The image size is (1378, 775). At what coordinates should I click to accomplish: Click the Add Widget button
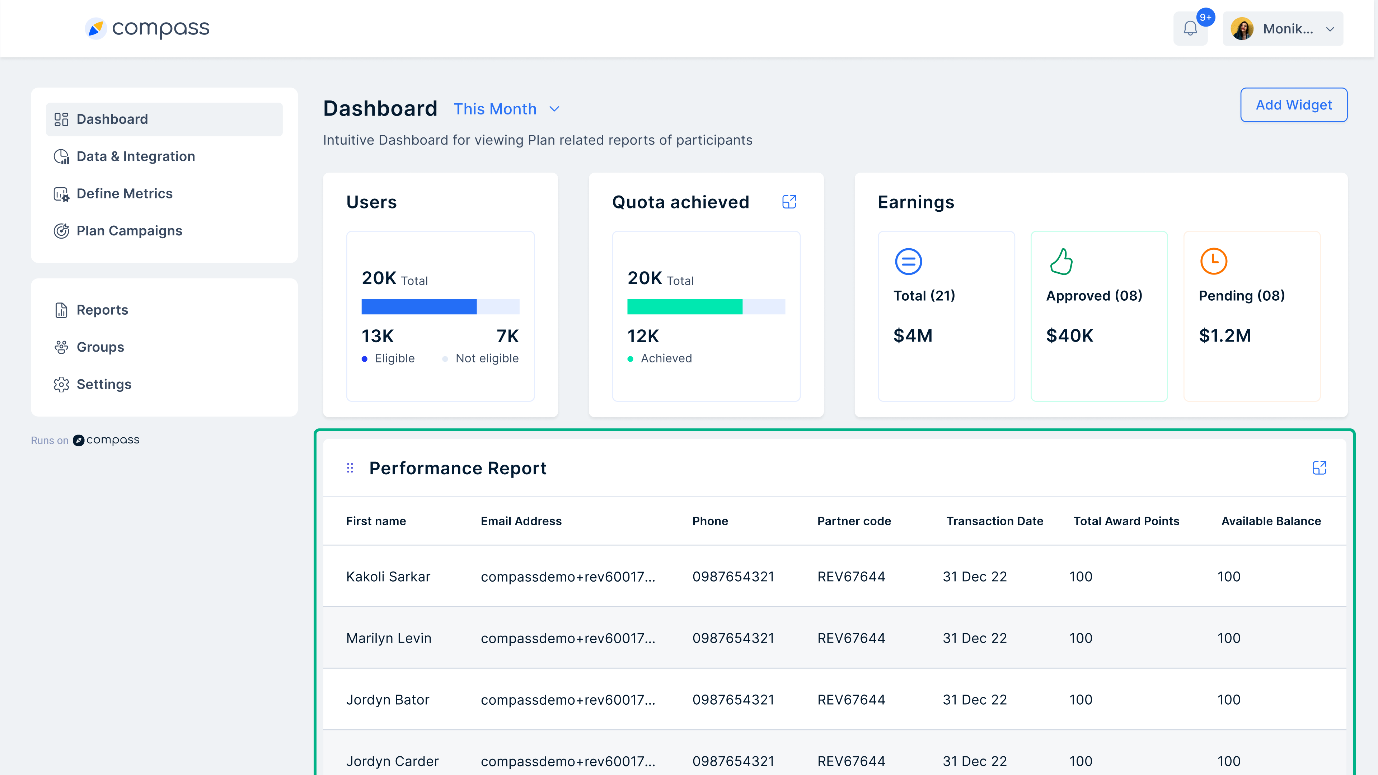click(x=1293, y=104)
